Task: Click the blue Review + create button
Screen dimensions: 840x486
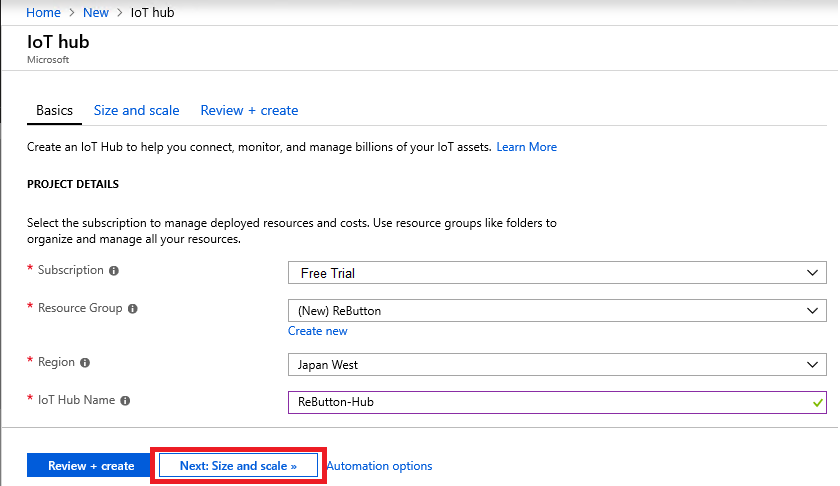Action: (89, 466)
